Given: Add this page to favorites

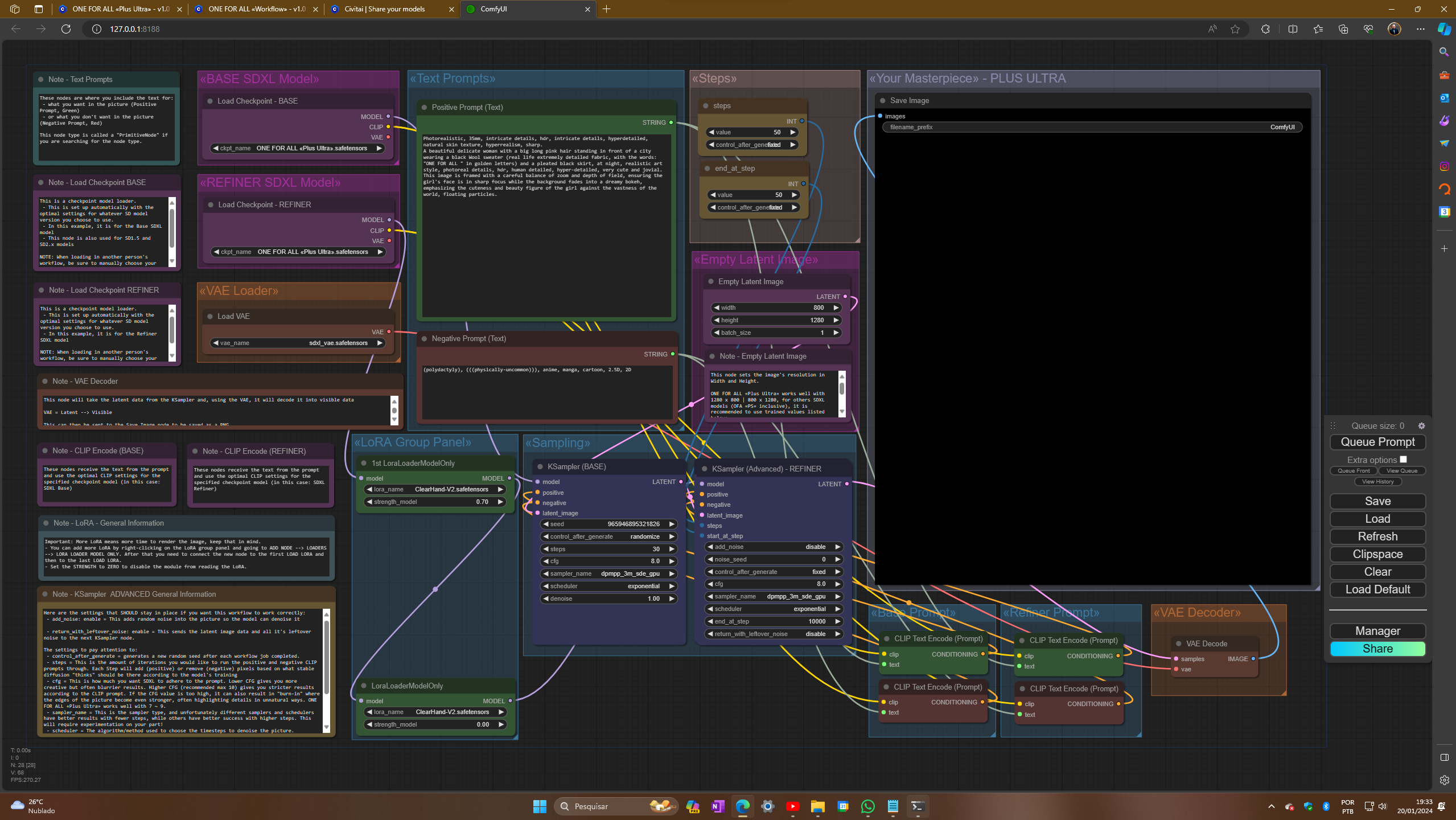Looking at the screenshot, I should pos(1235,29).
